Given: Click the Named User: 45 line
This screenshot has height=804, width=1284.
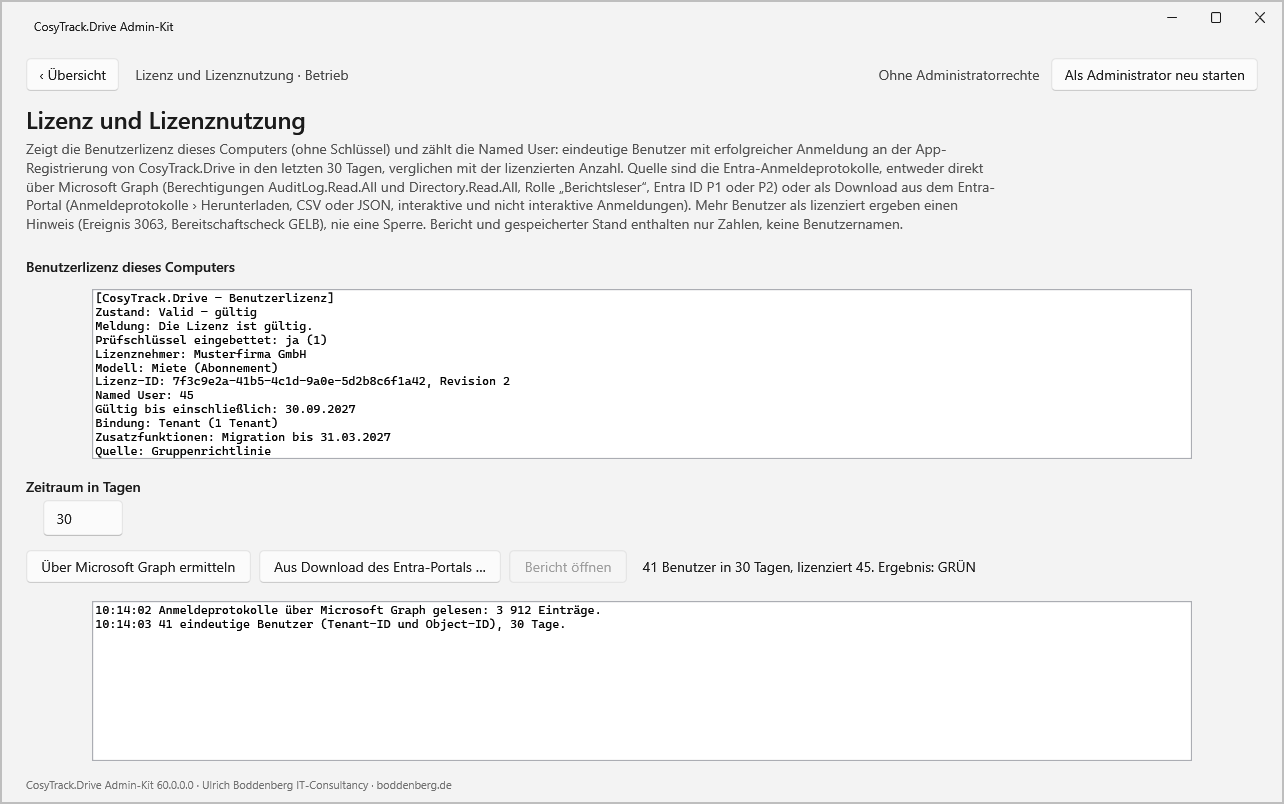Looking at the screenshot, I should 144,395.
